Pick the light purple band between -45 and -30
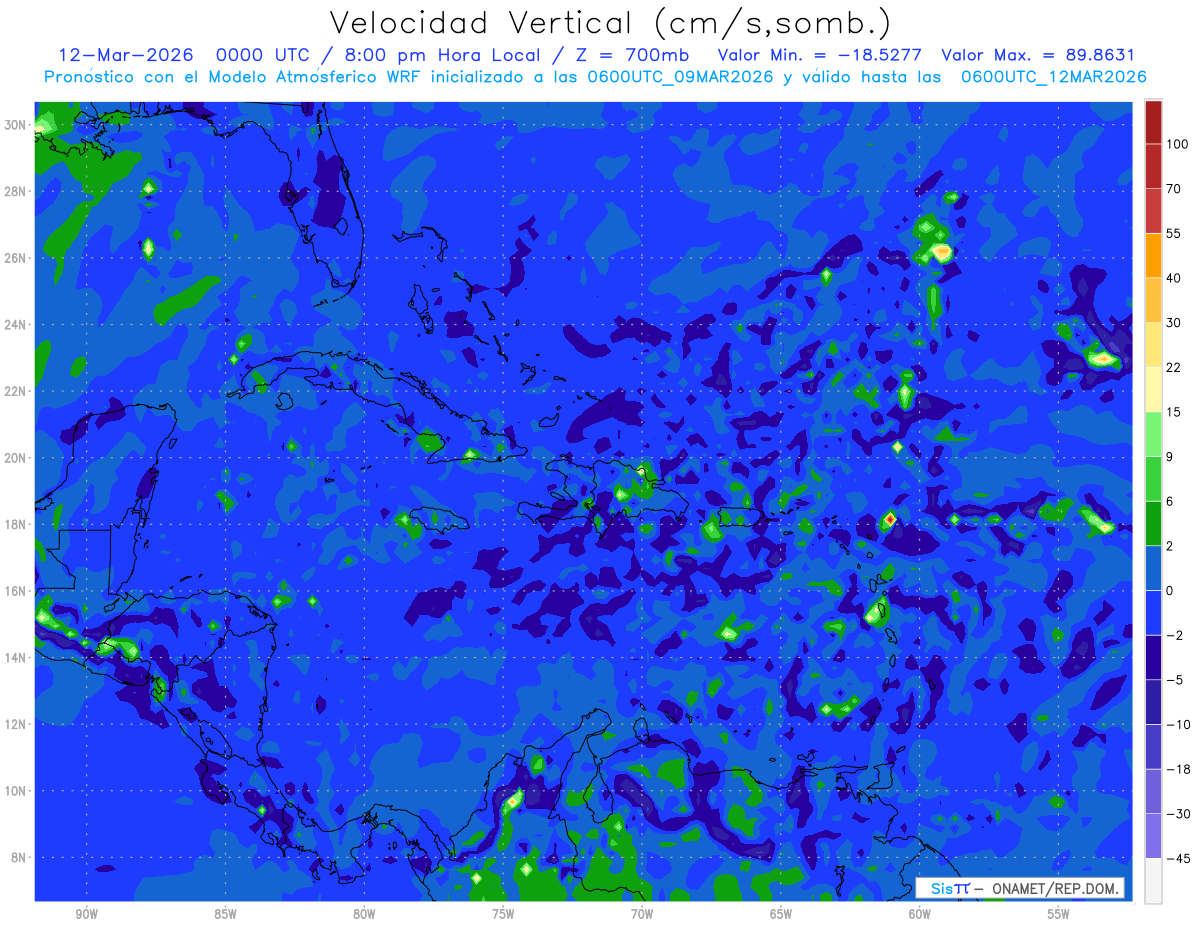The height and width of the screenshot is (927, 1200). coord(1153,836)
